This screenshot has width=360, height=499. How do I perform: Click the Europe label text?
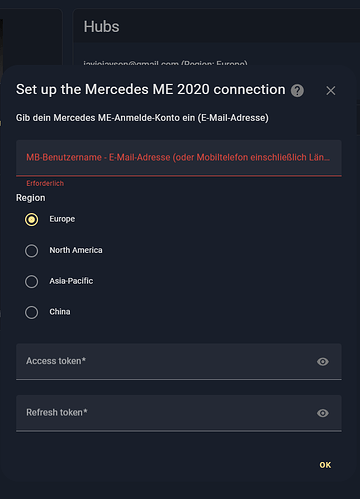62,219
